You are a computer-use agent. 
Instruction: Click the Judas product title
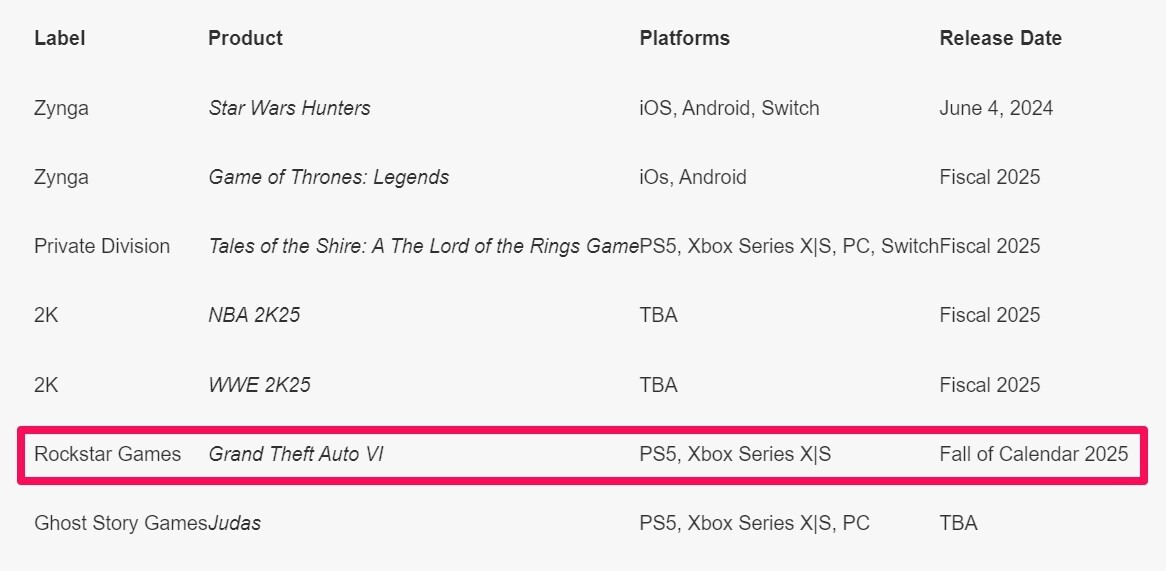(235, 523)
